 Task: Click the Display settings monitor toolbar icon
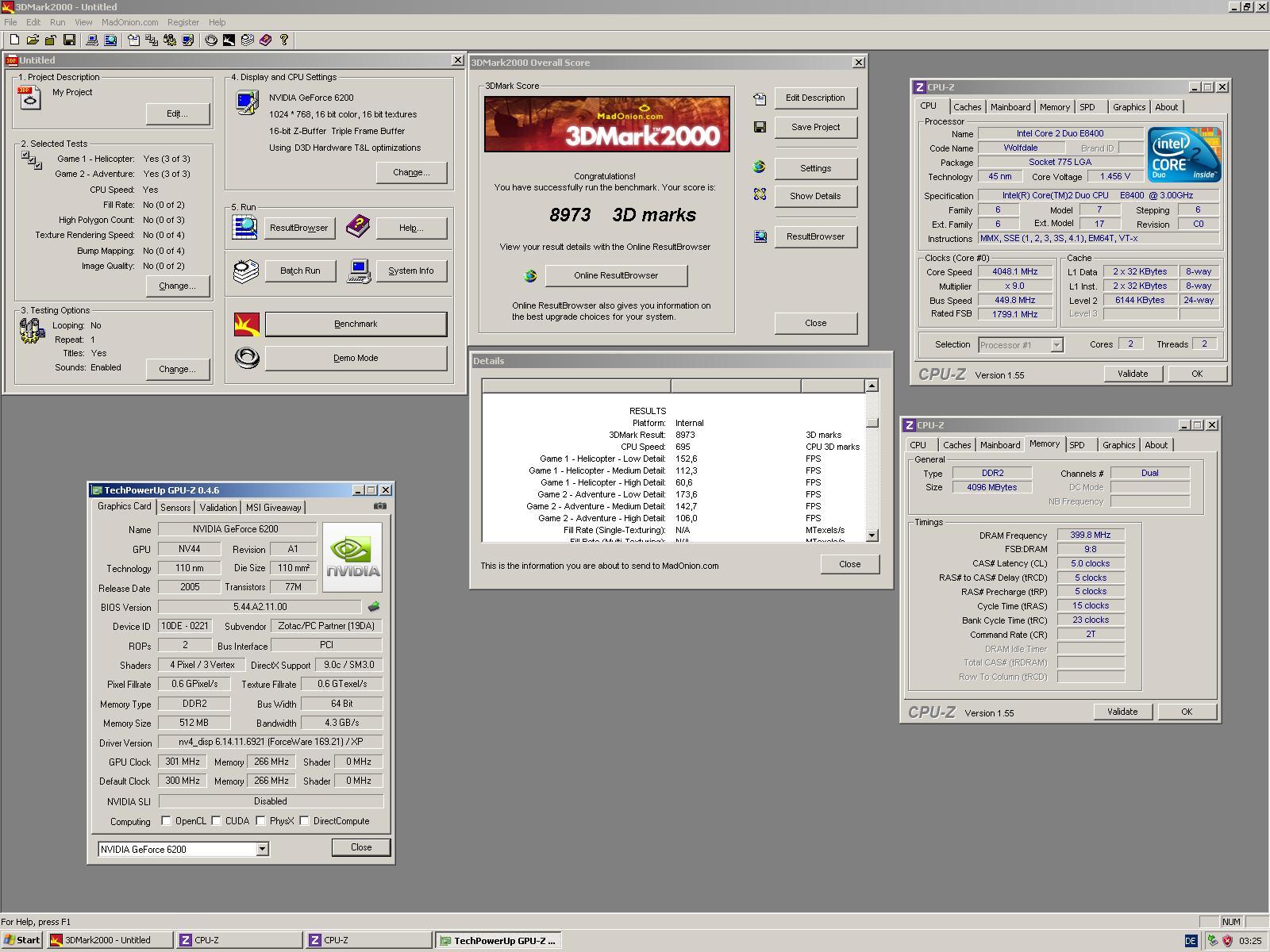pyautogui.click(x=187, y=40)
